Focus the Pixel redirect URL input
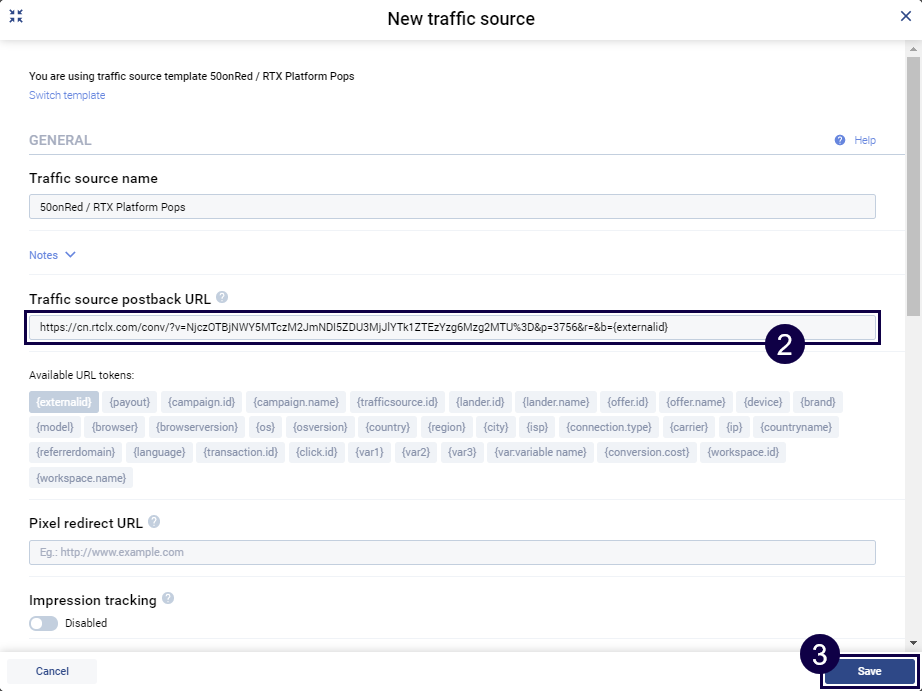The image size is (922, 691). [x=452, y=552]
